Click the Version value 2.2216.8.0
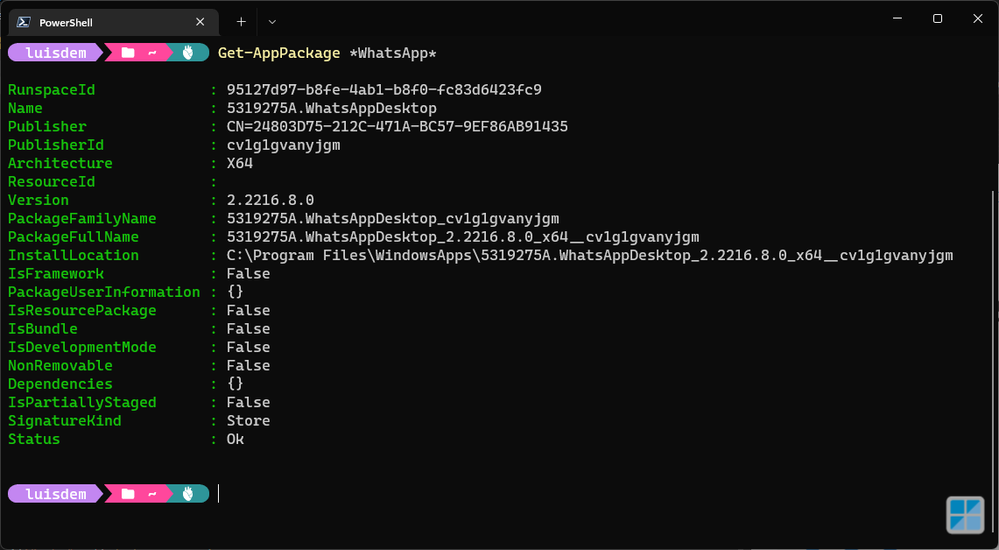 click(x=270, y=200)
